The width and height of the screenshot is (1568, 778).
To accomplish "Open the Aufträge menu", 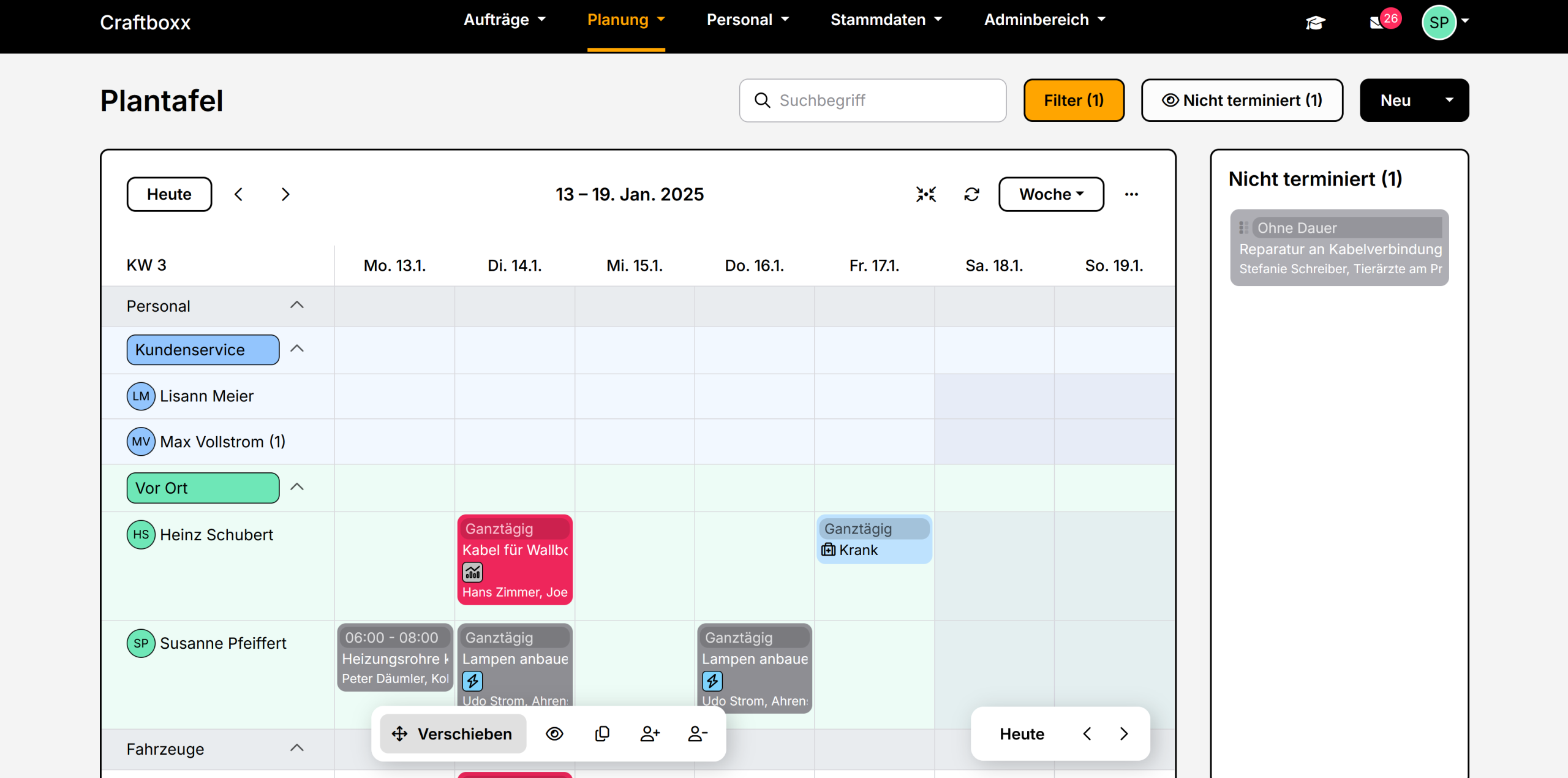I will pyautogui.click(x=504, y=20).
